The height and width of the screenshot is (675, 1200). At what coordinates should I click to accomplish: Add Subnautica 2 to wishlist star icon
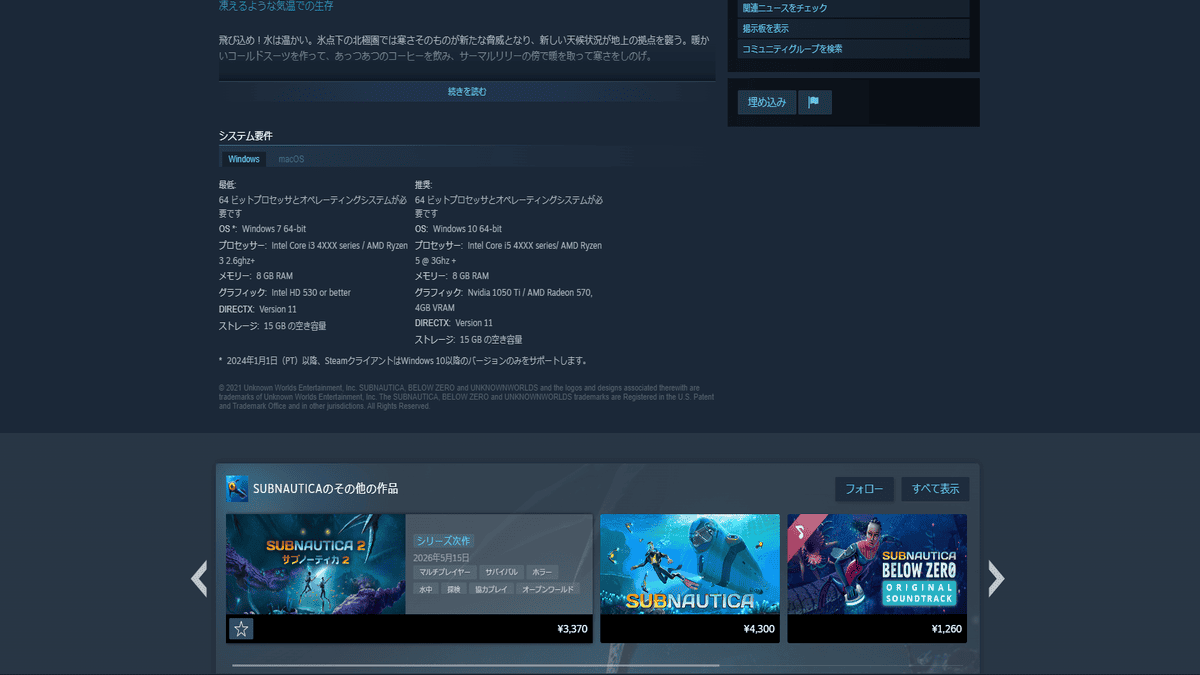241,629
